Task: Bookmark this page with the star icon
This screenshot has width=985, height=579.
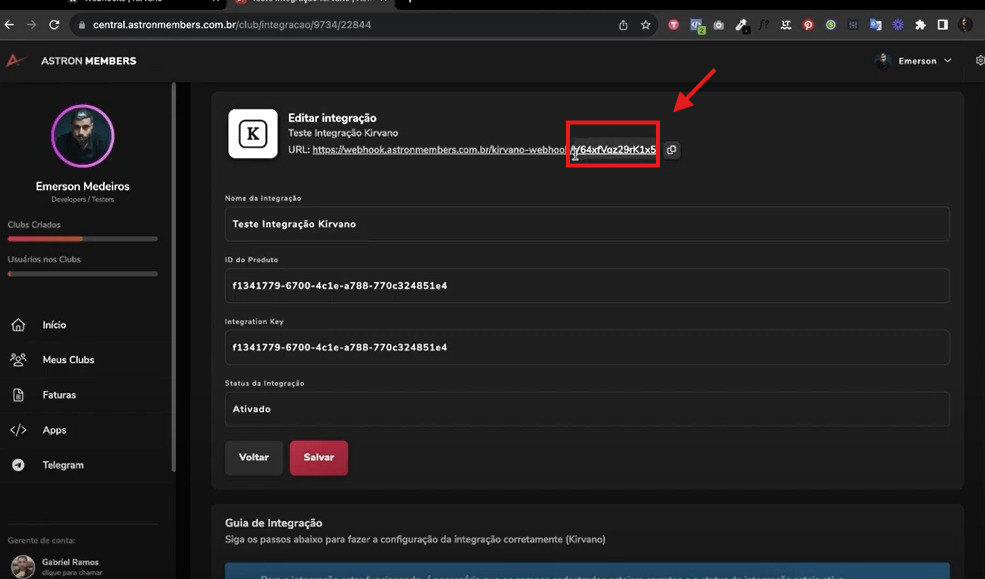Action: tap(646, 25)
